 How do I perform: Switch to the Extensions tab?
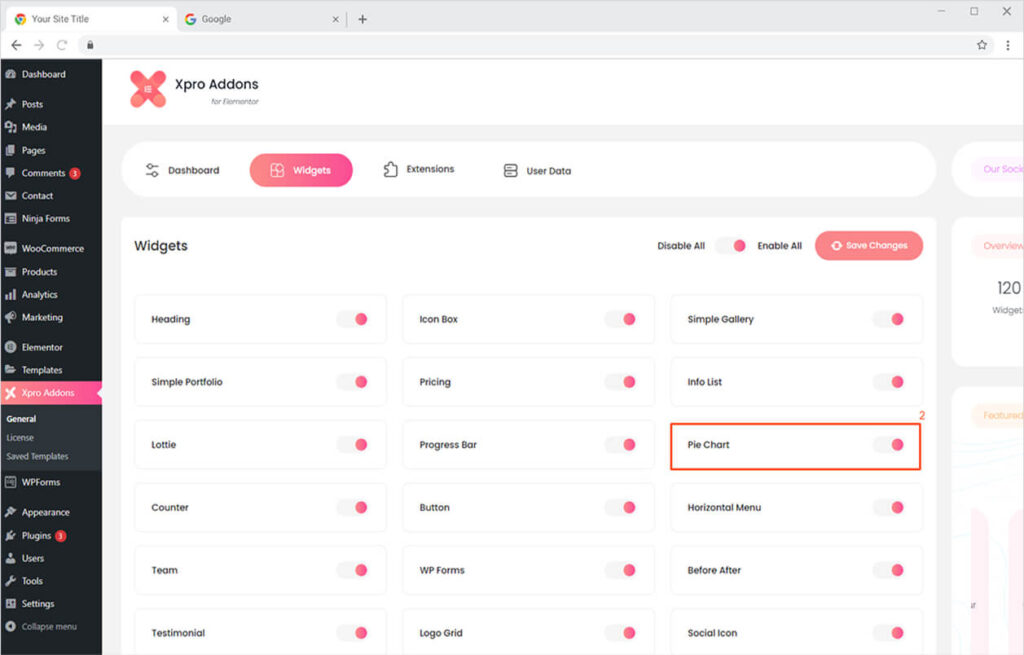pyautogui.click(x=419, y=170)
